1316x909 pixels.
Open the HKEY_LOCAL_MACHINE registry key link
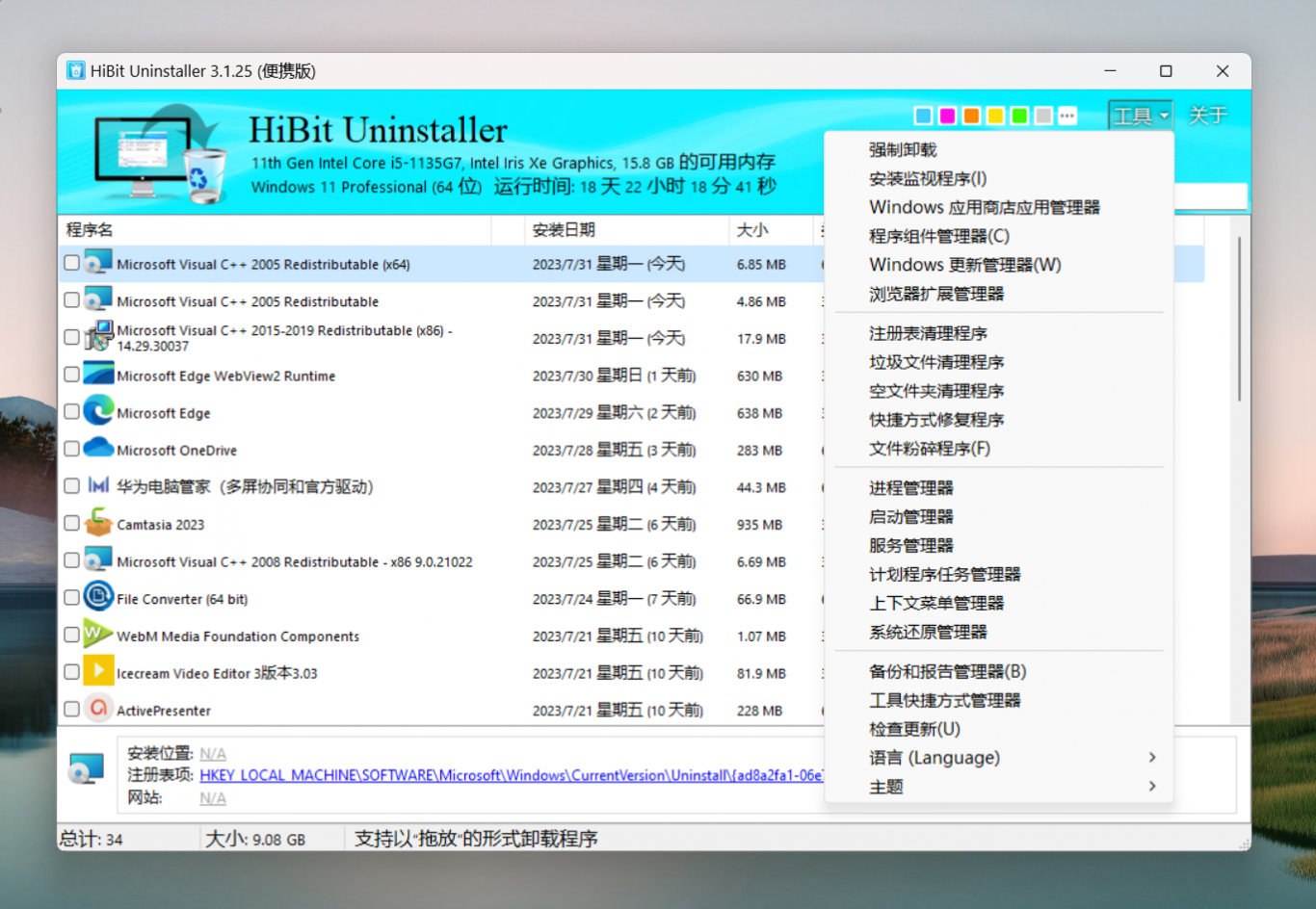pos(511,775)
